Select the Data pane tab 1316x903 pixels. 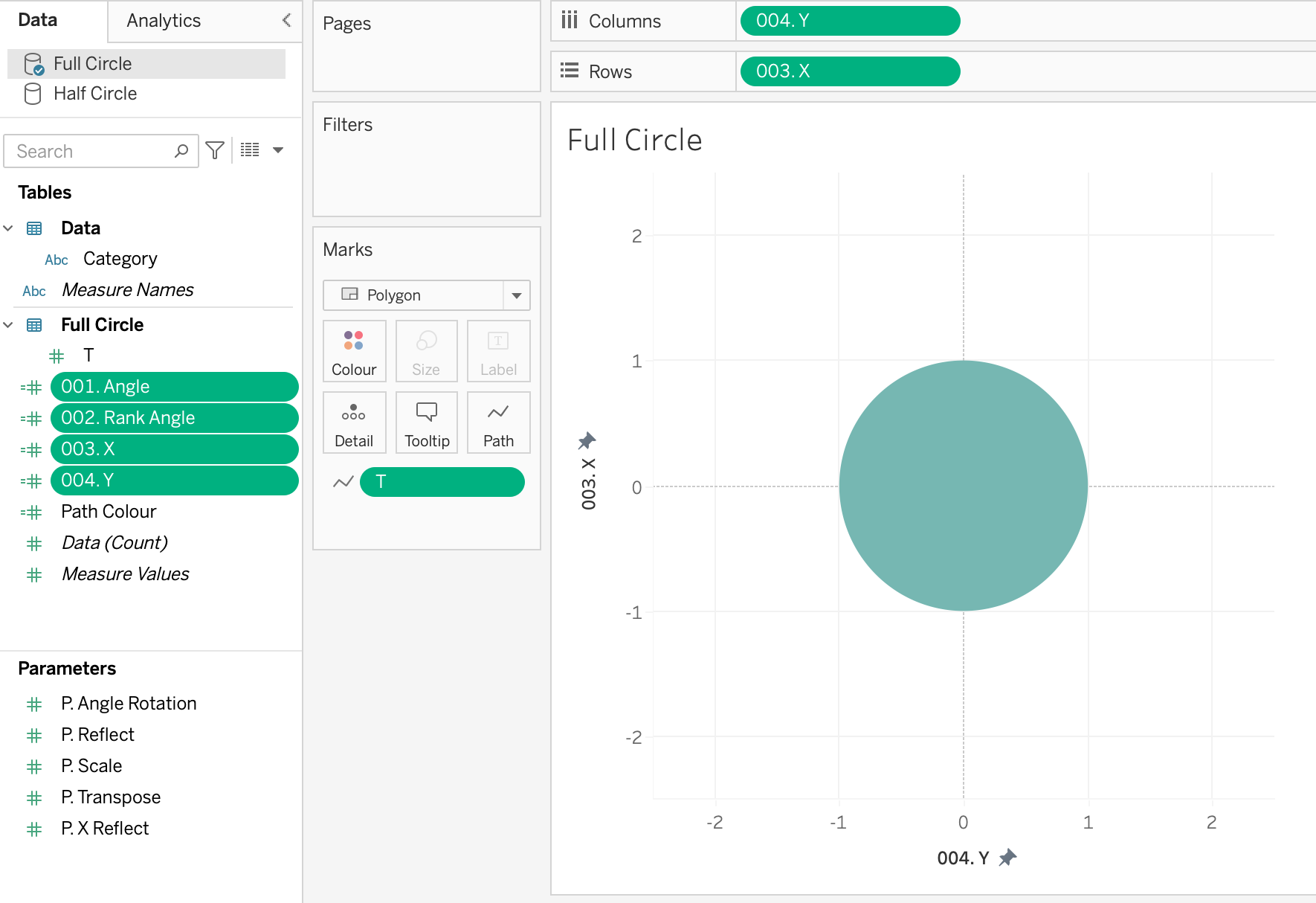38,20
